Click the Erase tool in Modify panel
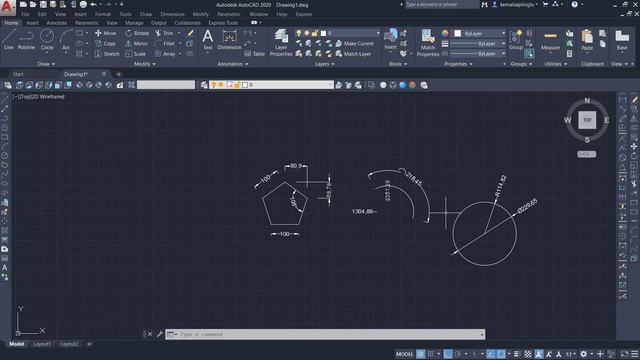This screenshot has height=360, width=640. 190,33
